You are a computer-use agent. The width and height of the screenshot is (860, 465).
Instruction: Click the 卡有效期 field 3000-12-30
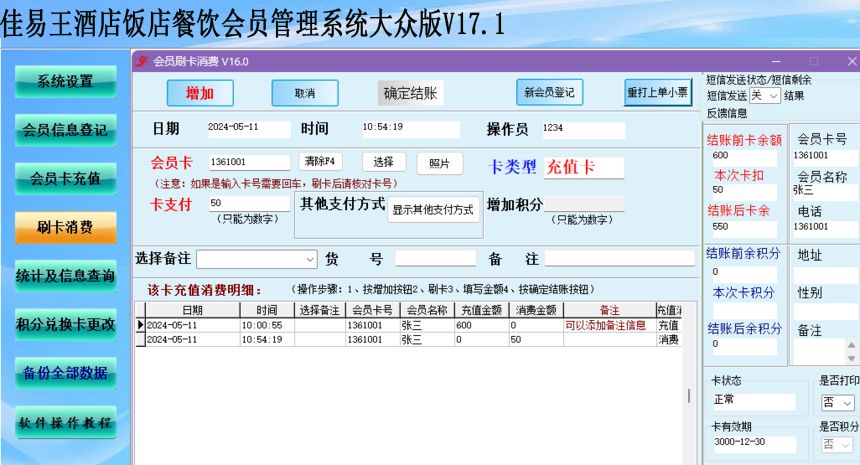coord(754,445)
